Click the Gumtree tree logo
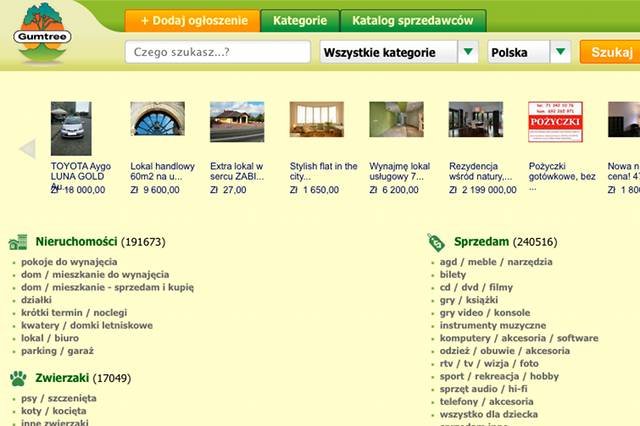The height and width of the screenshot is (426, 640). [42, 33]
